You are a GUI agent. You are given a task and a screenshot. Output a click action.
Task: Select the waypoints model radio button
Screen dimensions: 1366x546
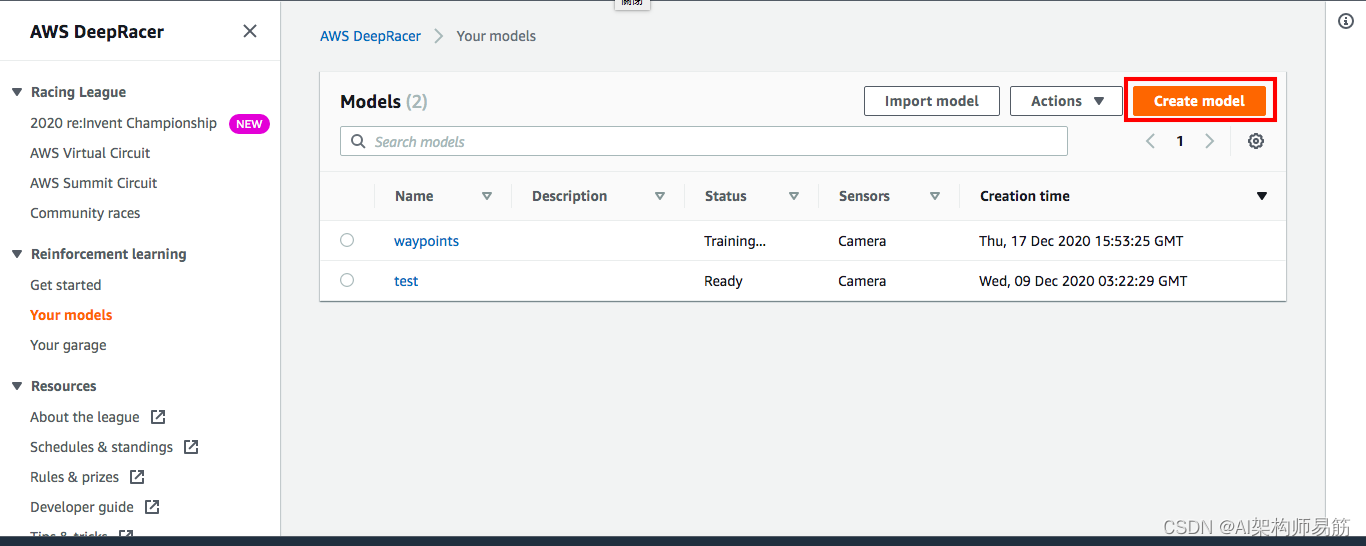pos(347,240)
